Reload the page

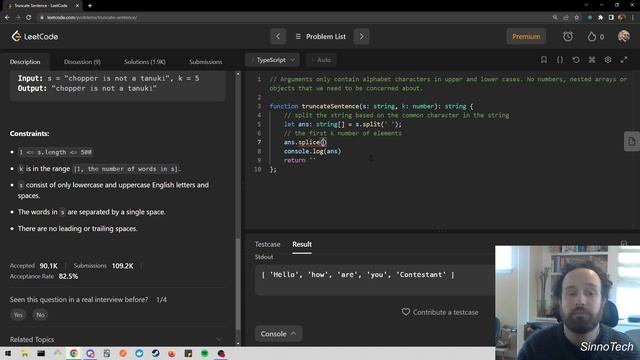(29, 18)
